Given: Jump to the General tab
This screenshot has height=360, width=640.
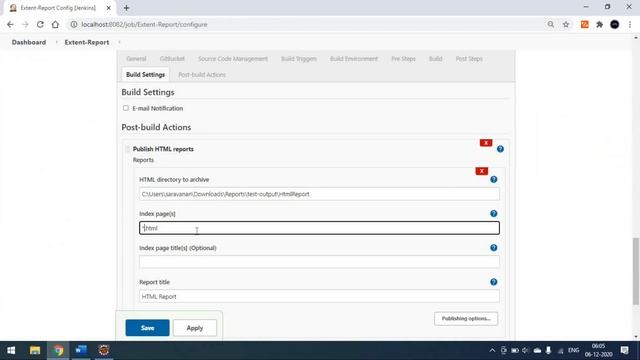Looking at the screenshot, I should [136, 59].
